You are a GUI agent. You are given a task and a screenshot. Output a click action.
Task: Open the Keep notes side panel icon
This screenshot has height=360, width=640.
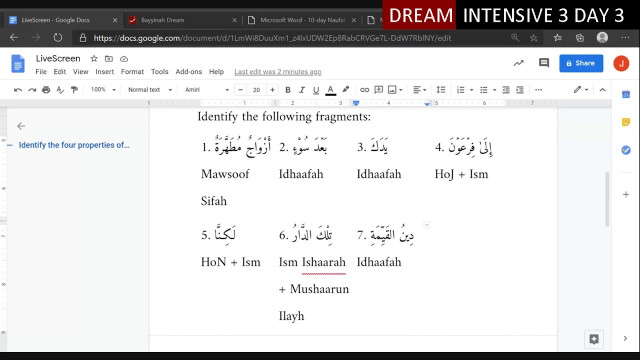click(x=626, y=122)
